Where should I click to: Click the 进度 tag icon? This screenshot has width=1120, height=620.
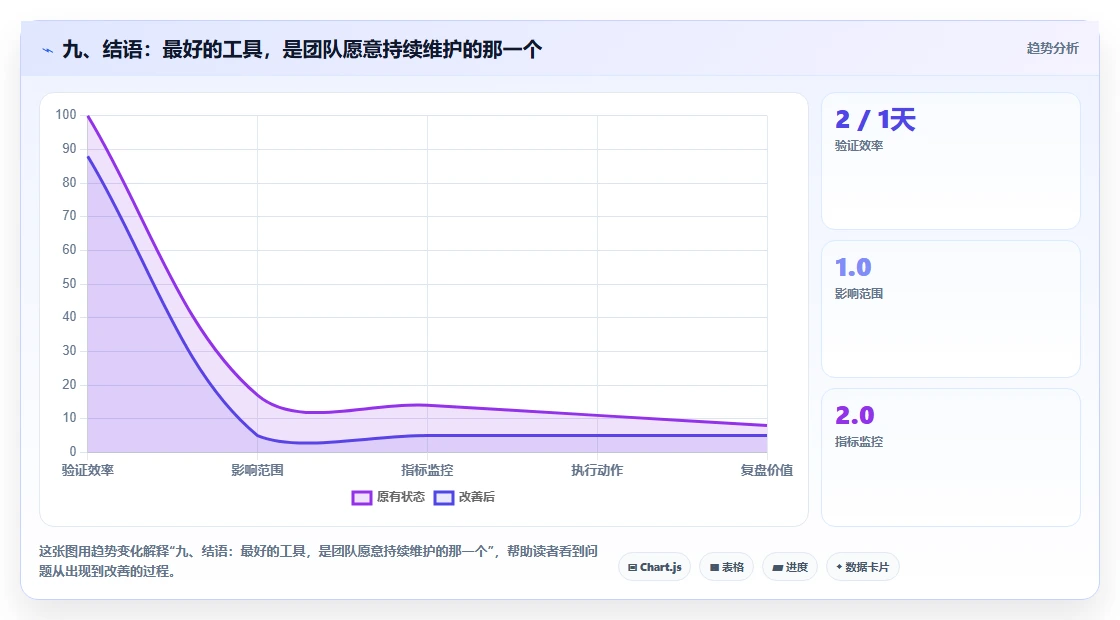[x=778, y=568]
